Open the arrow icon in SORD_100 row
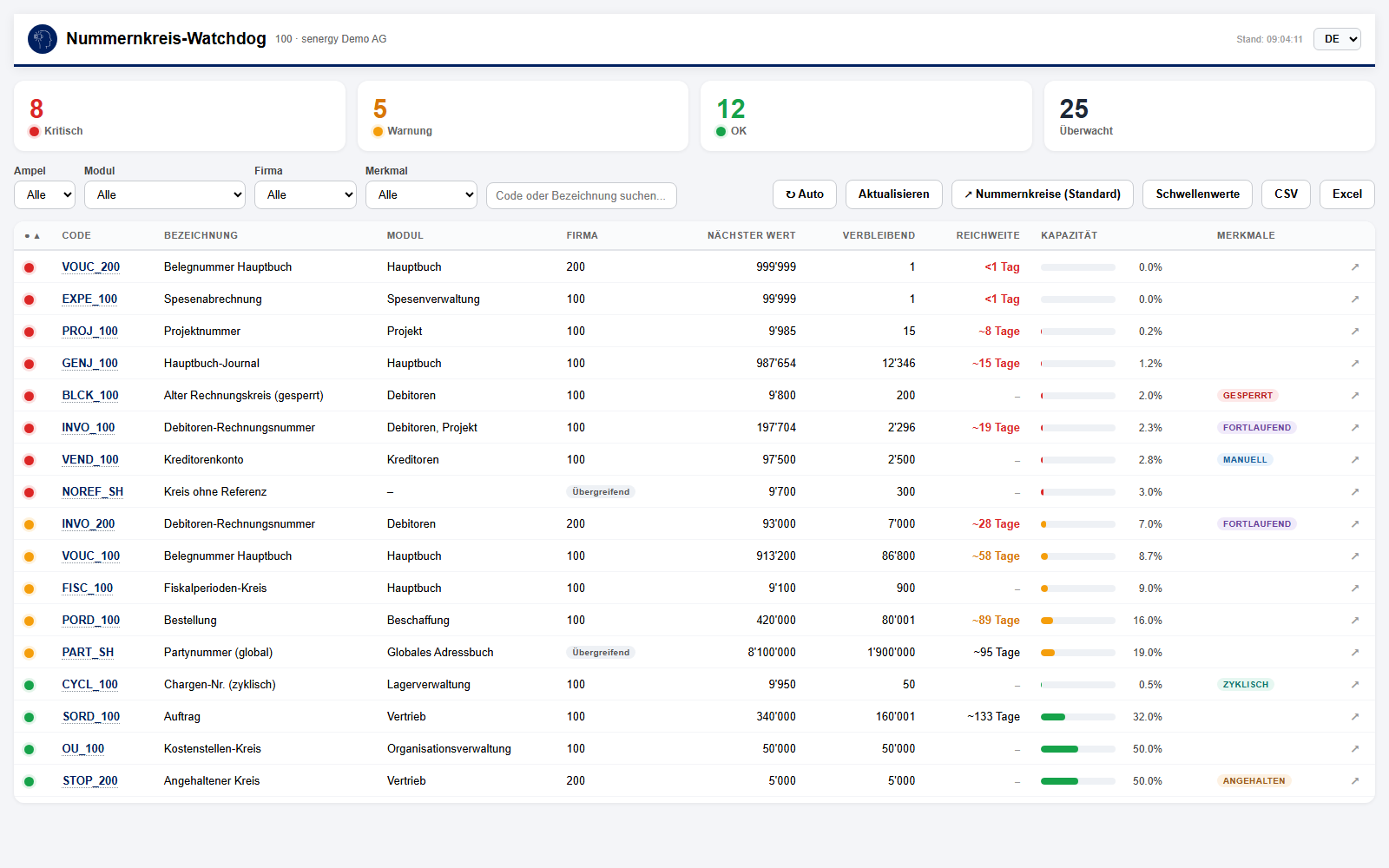 click(x=1354, y=717)
